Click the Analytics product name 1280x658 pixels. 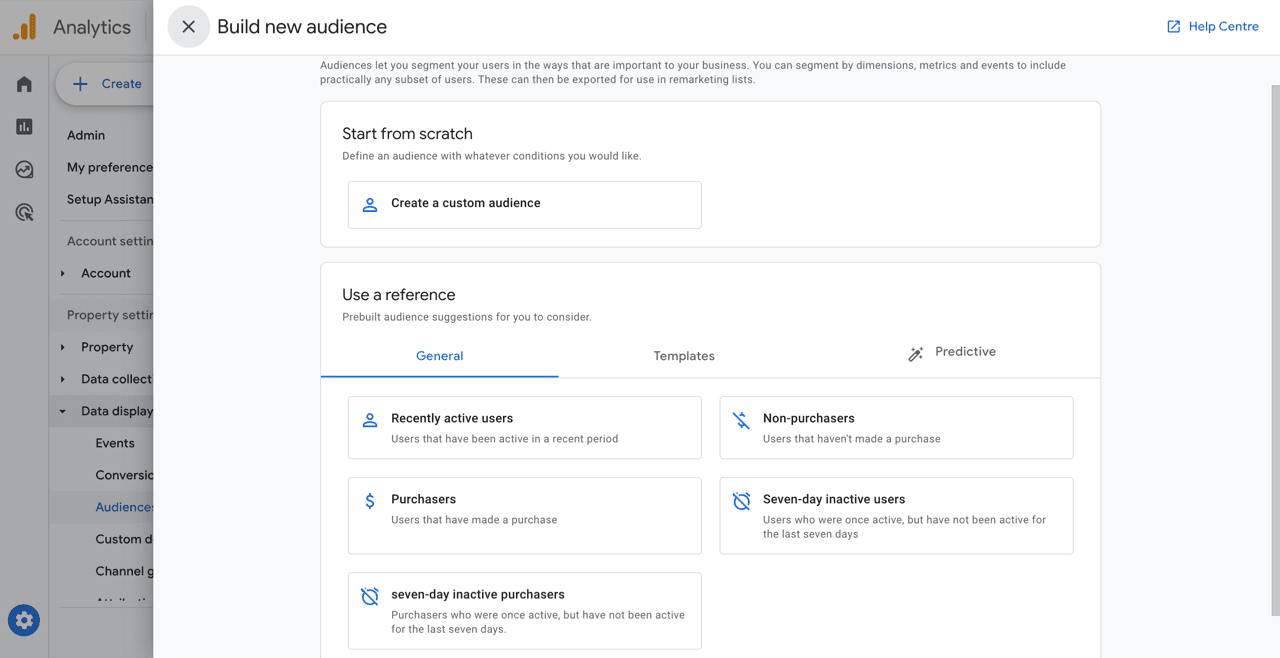click(92, 27)
